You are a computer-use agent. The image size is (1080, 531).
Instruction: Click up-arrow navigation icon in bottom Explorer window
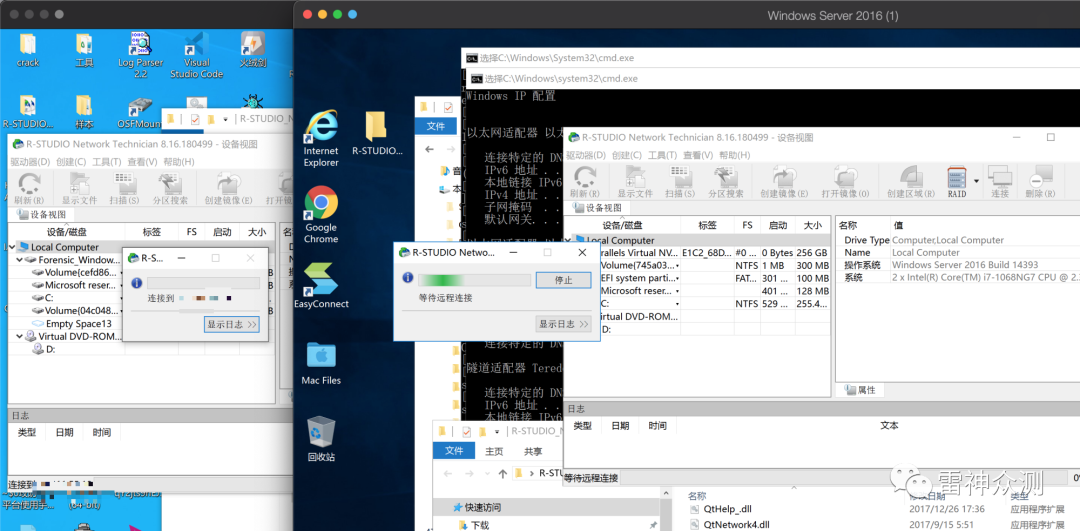[x=501, y=473]
